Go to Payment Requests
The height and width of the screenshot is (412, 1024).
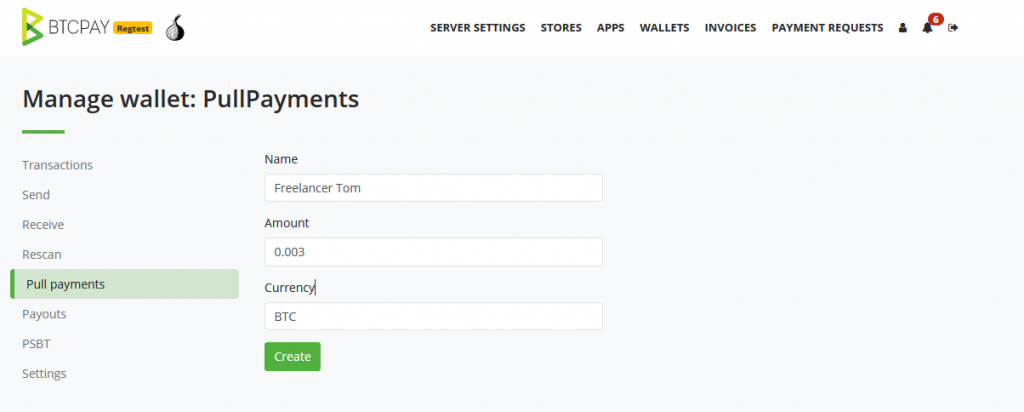click(x=827, y=28)
